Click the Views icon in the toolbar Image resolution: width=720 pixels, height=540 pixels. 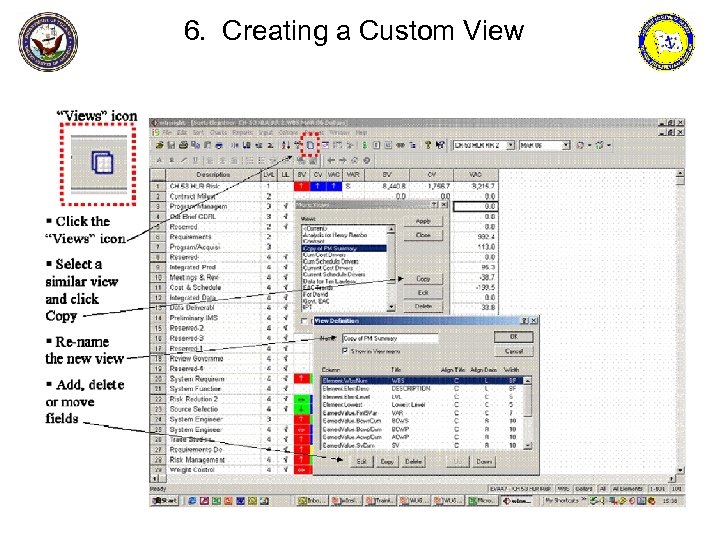(311, 145)
